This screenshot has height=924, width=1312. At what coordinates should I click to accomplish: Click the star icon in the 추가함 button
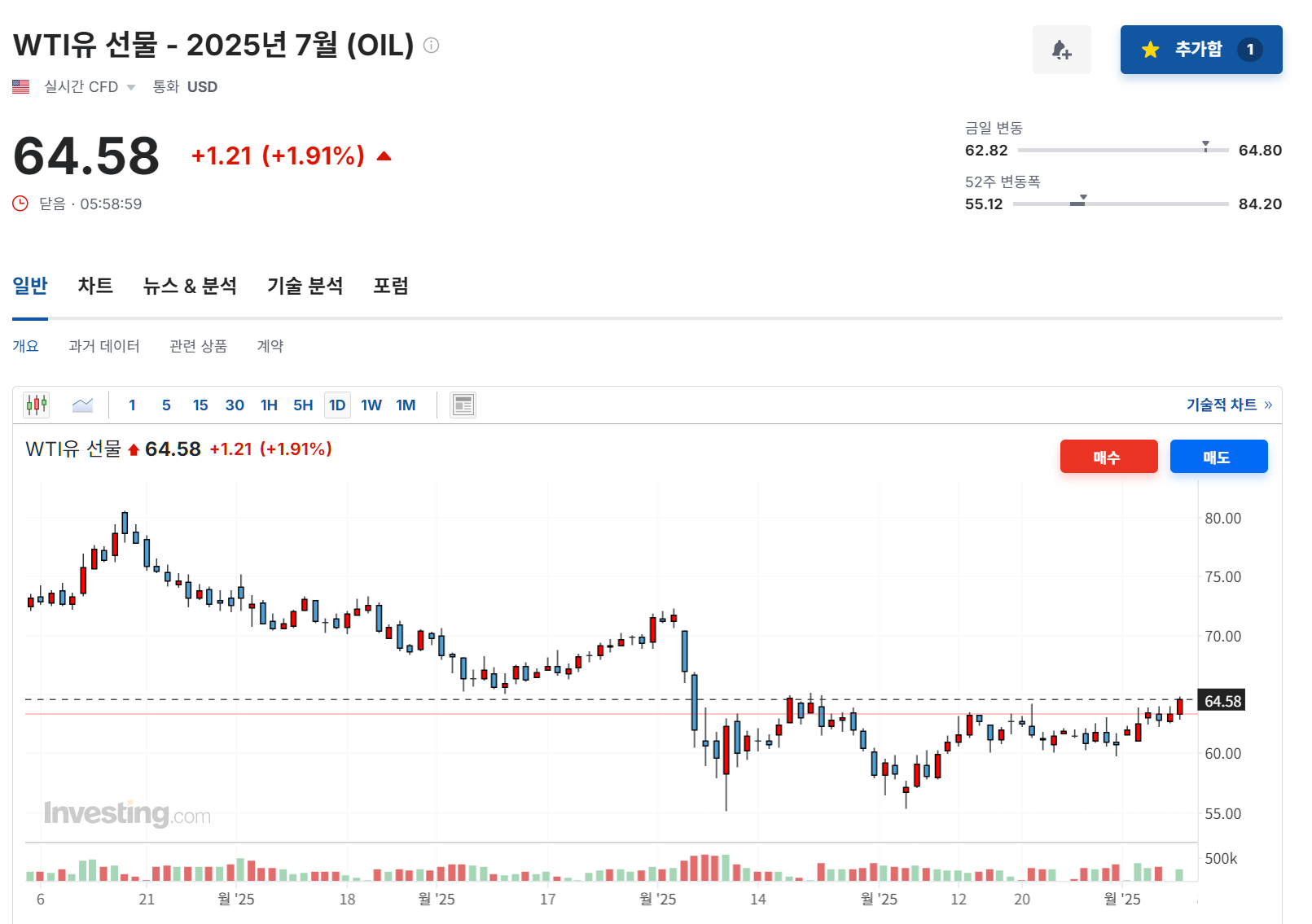click(x=1150, y=50)
